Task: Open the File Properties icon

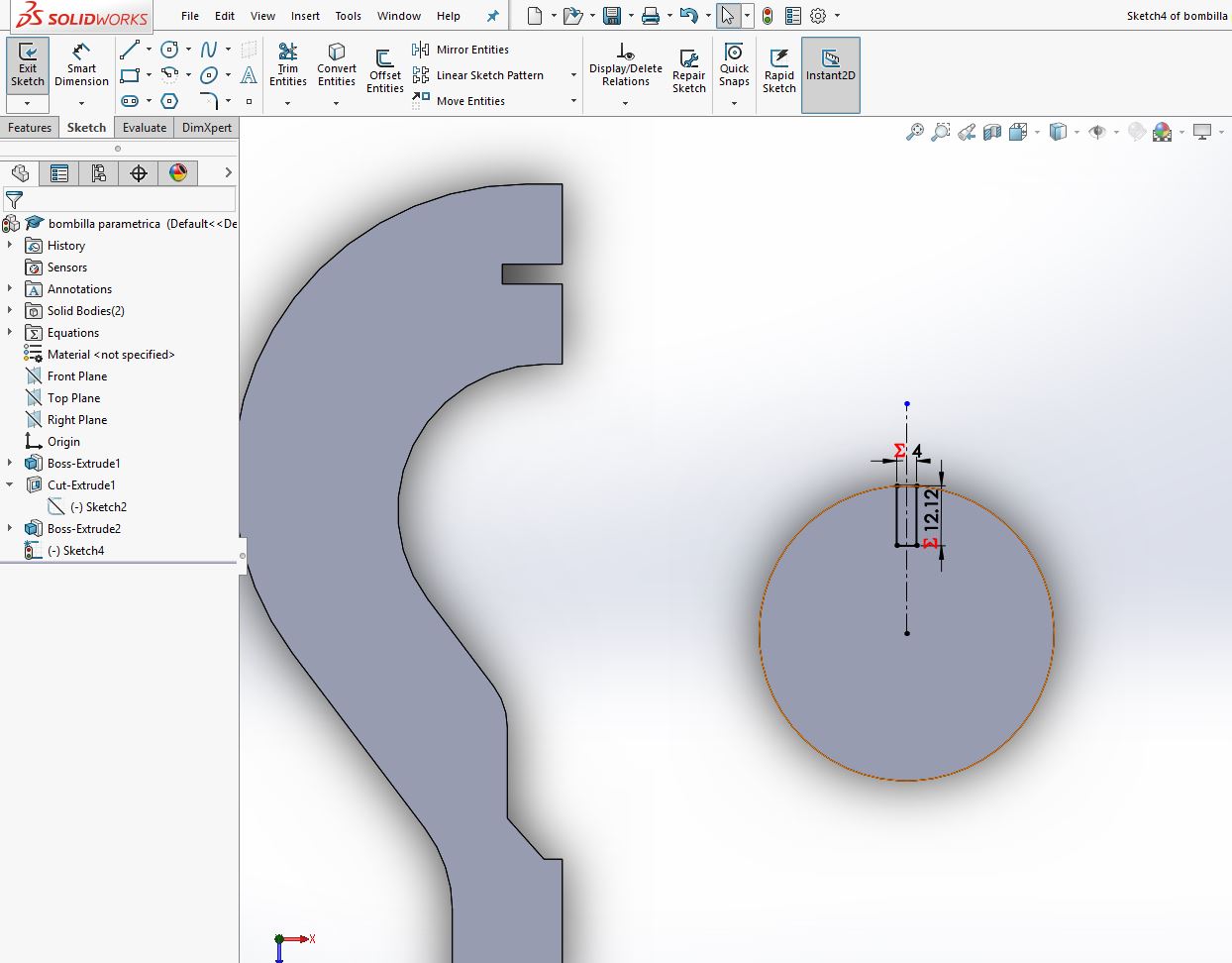Action: click(792, 16)
